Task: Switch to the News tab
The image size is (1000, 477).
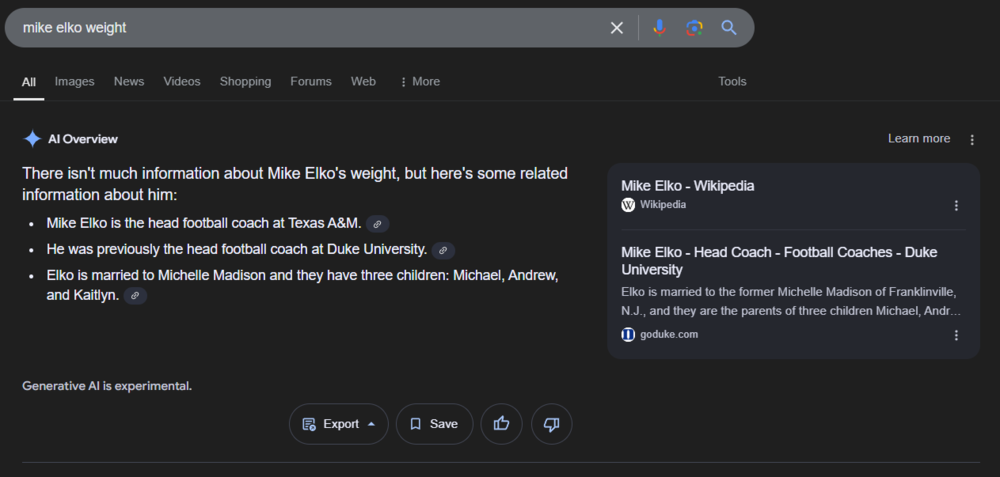Action: (x=129, y=82)
